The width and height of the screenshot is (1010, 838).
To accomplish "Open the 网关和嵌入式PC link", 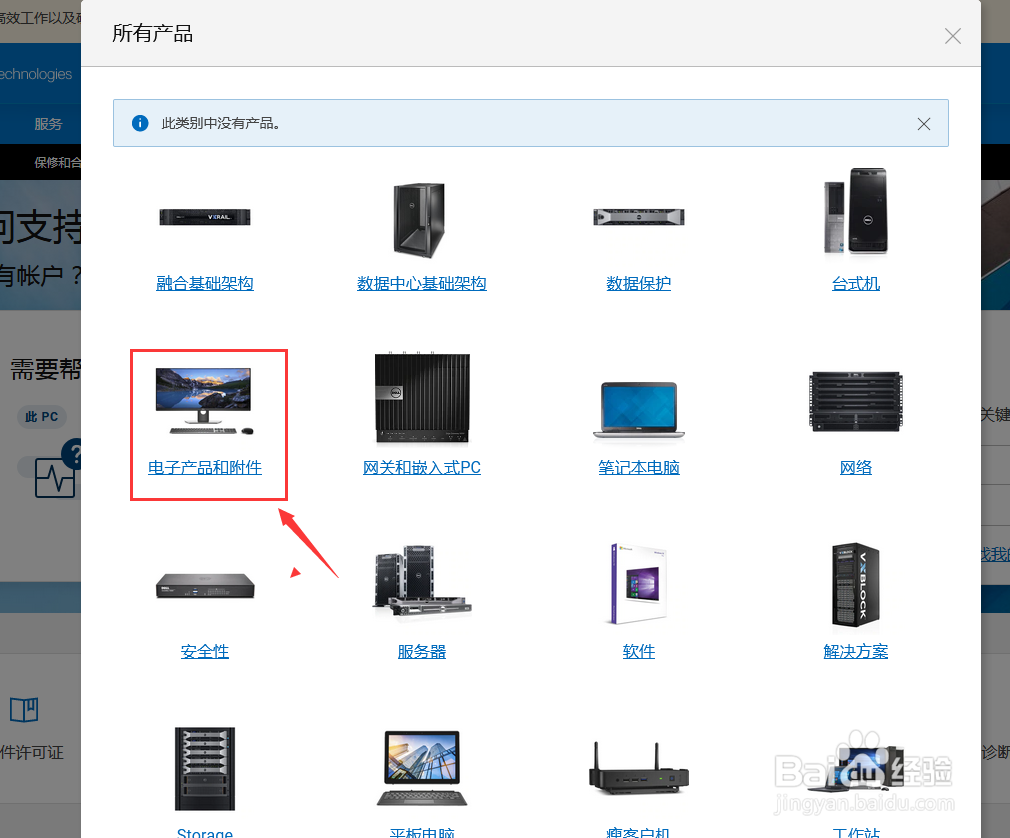I will point(422,468).
